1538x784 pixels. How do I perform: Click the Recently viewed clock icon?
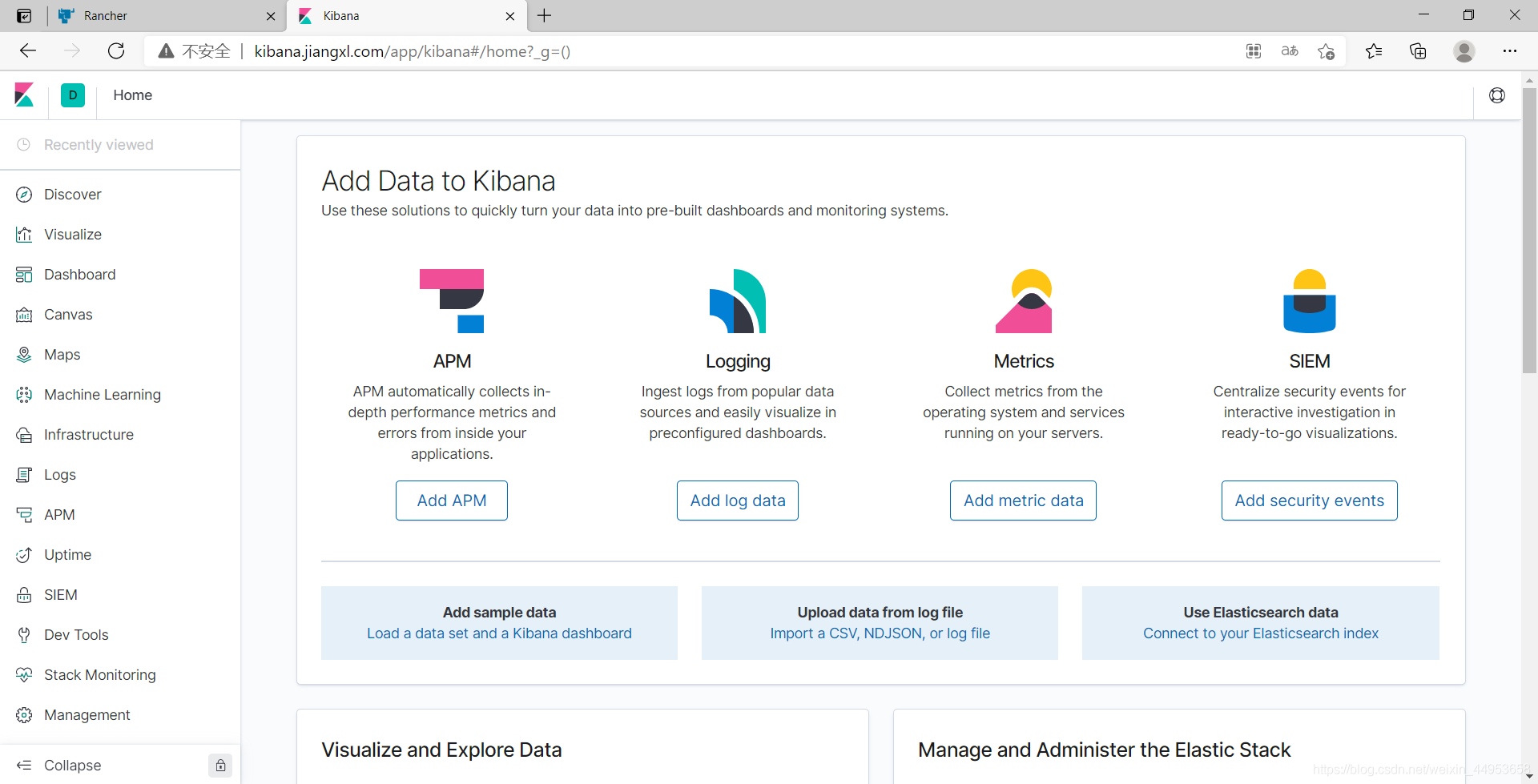click(24, 145)
